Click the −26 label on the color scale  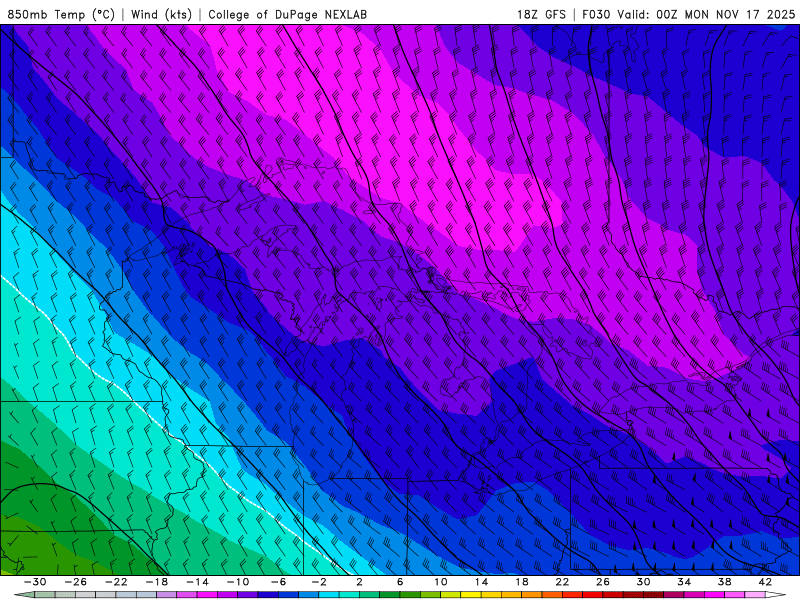(76, 582)
